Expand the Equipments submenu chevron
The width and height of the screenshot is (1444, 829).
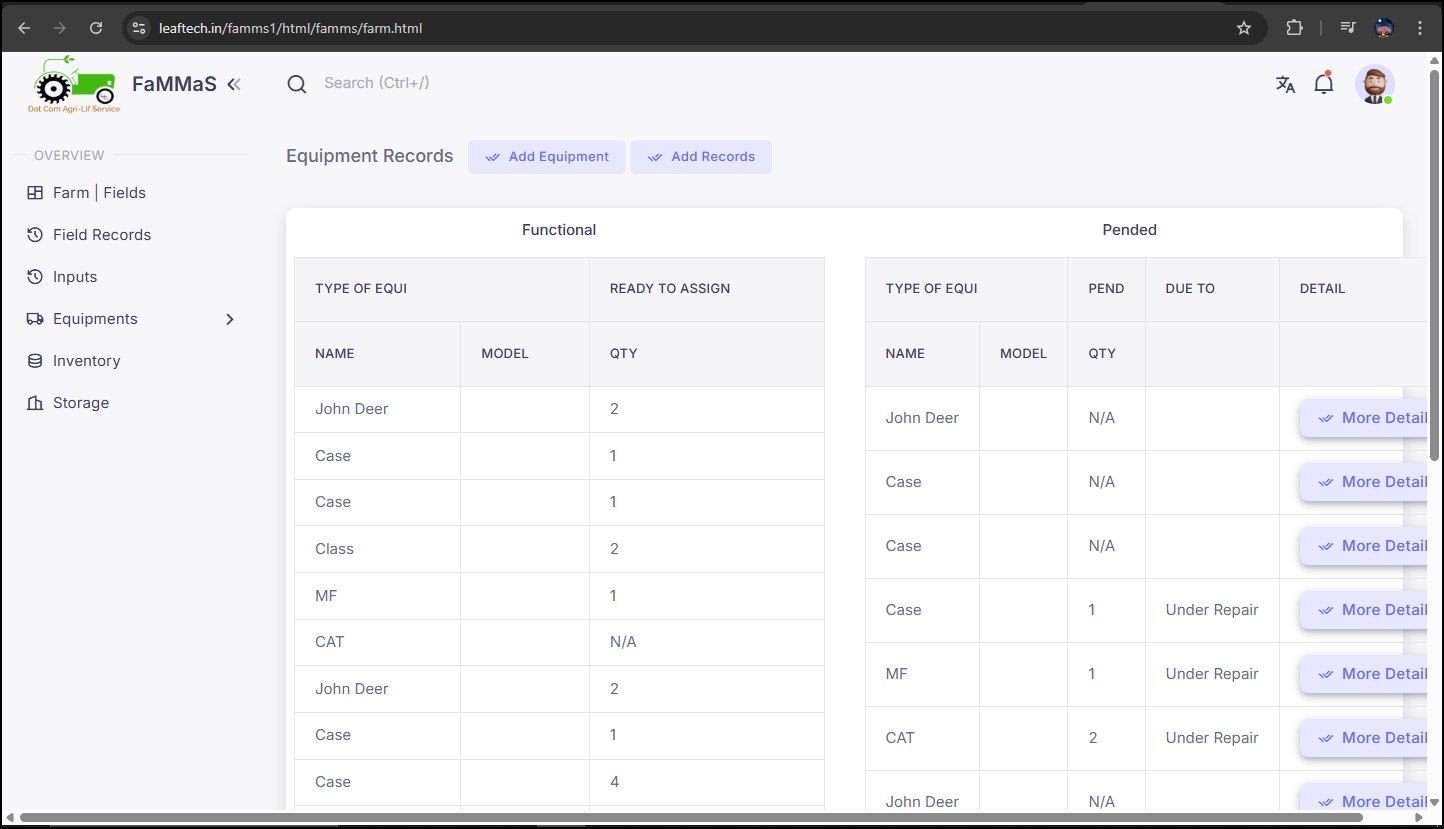pyautogui.click(x=230, y=319)
